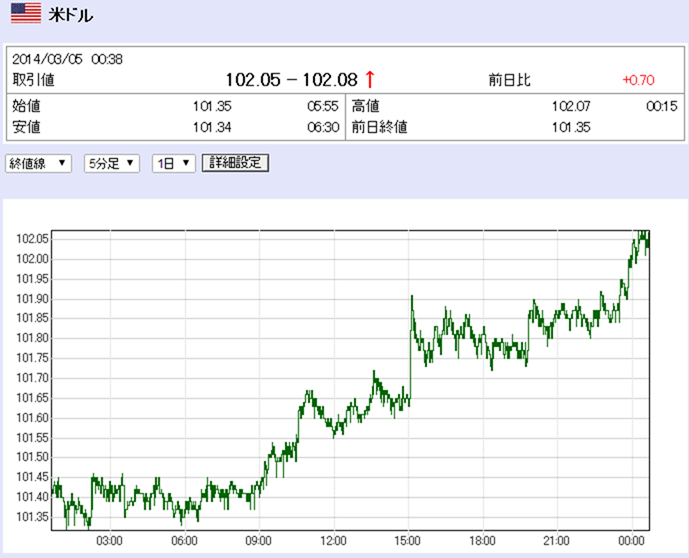Click the 15:00 time axis label
Viewport: 689px width, 558px height.
point(407,540)
